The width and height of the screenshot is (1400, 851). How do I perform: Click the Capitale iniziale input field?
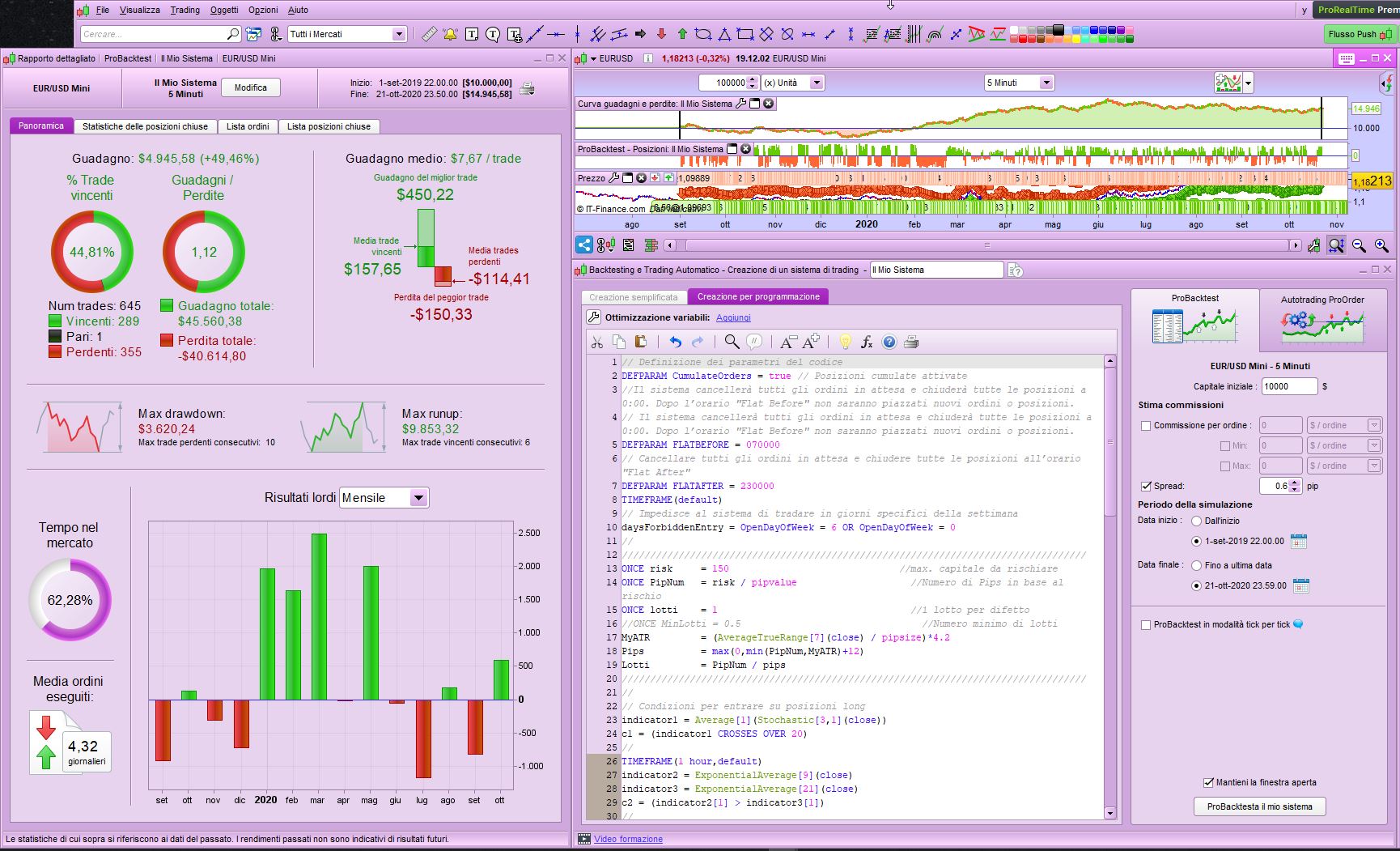(x=1288, y=386)
